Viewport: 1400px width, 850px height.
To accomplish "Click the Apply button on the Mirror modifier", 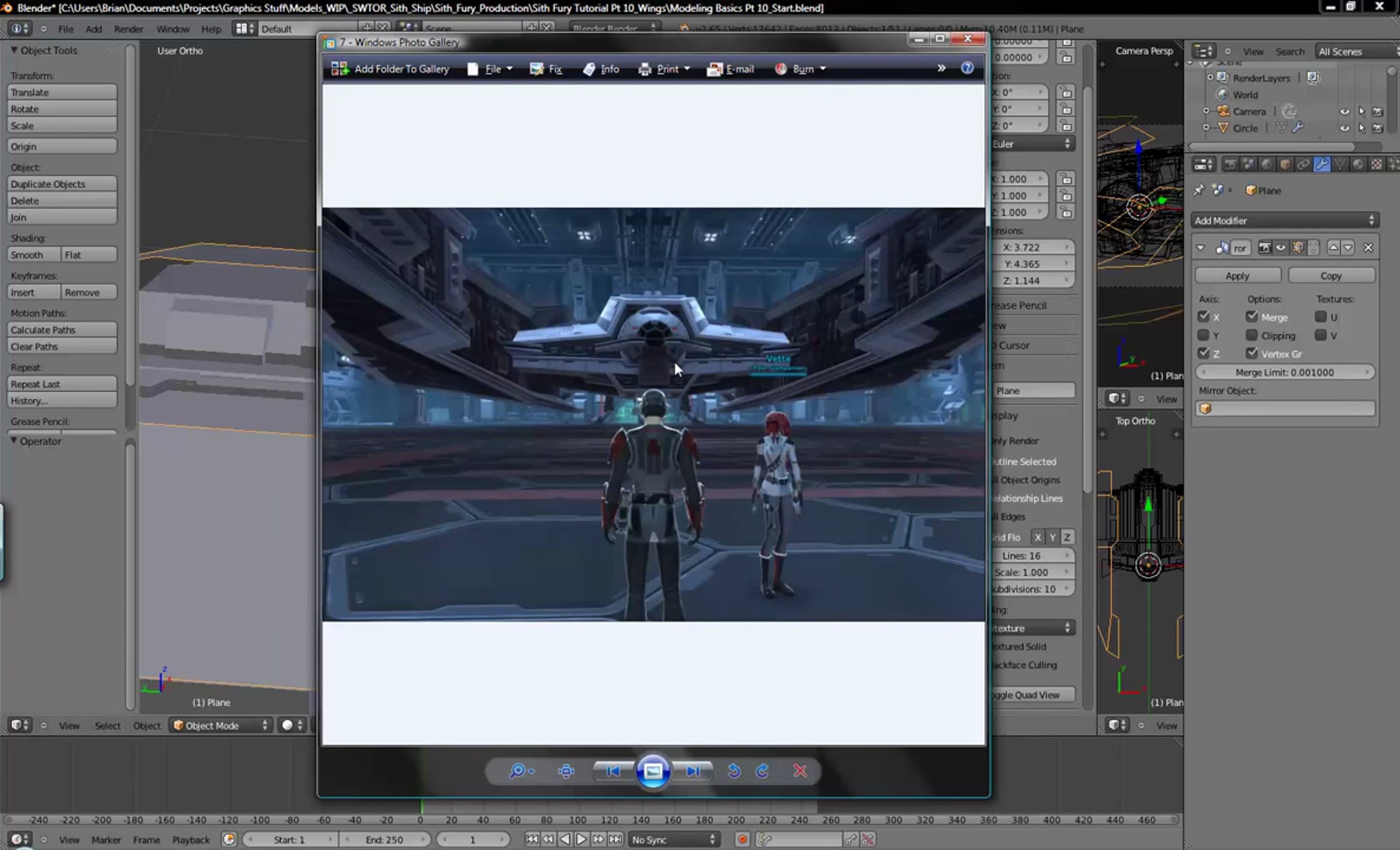I will coord(1237,275).
